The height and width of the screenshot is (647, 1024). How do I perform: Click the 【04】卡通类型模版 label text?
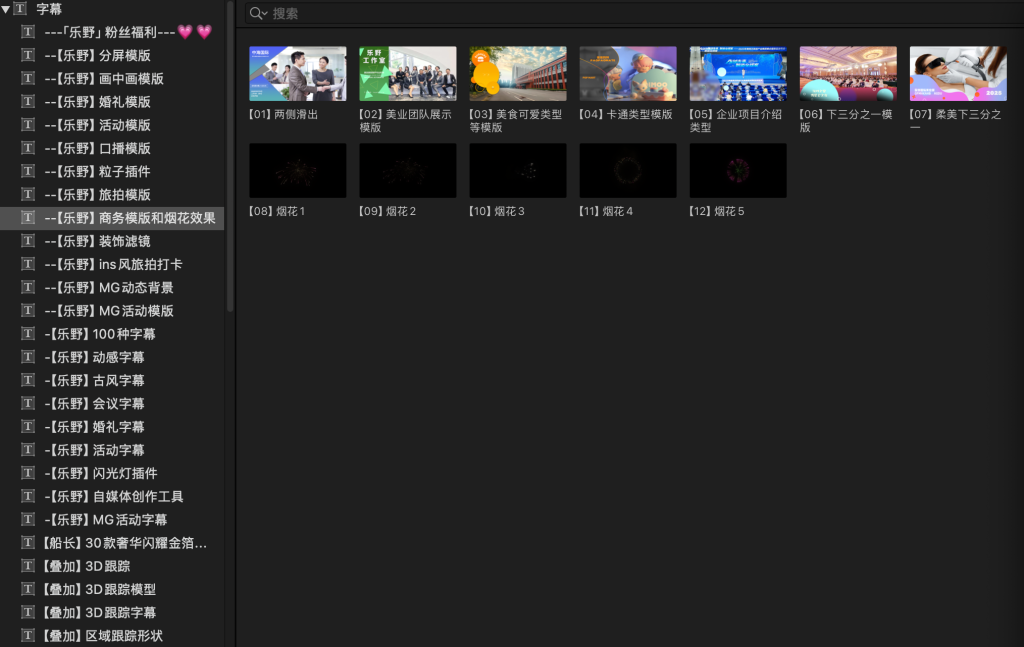click(x=626, y=114)
